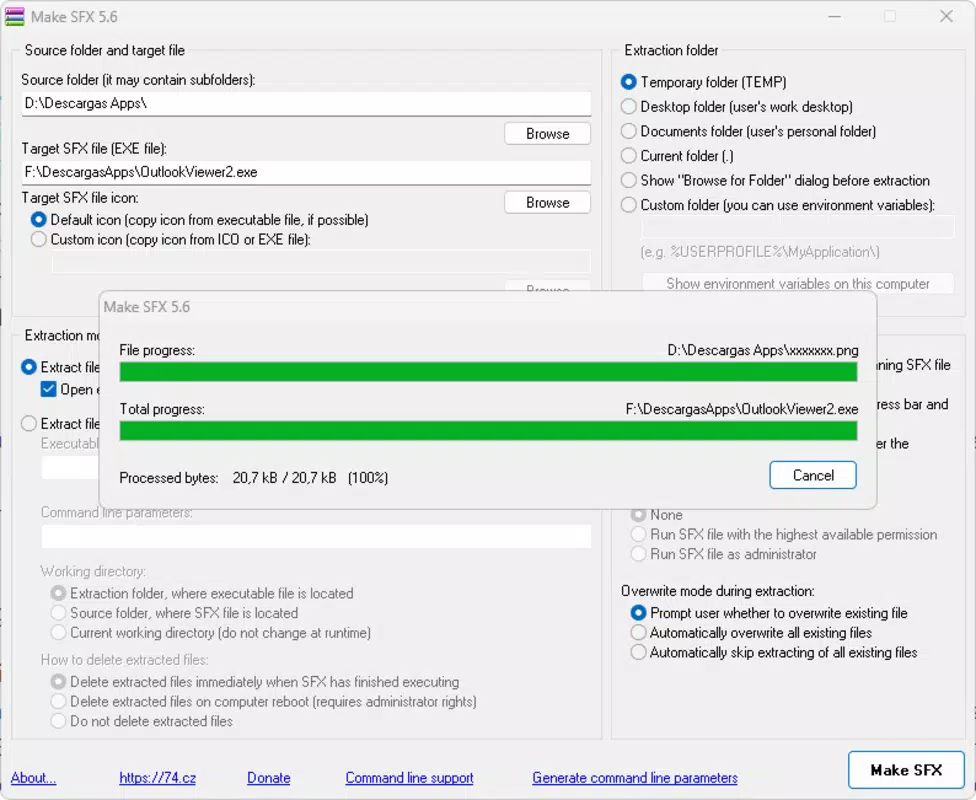This screenshot has height=800, width=976.
Task: Select Delete extracted files immediately option
Action: point(255,682)
